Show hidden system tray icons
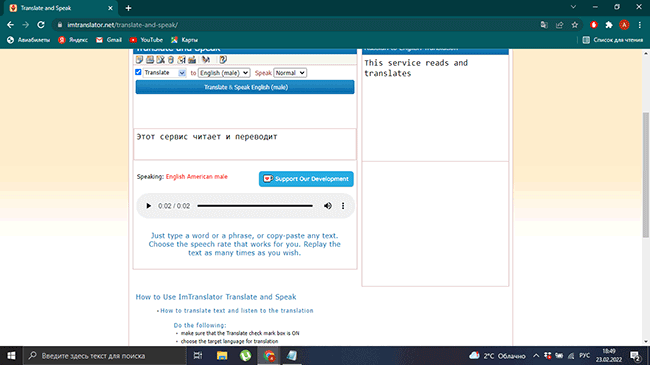Image resolution: width=650 pixels, height=365 pixels. coord(536,356)
